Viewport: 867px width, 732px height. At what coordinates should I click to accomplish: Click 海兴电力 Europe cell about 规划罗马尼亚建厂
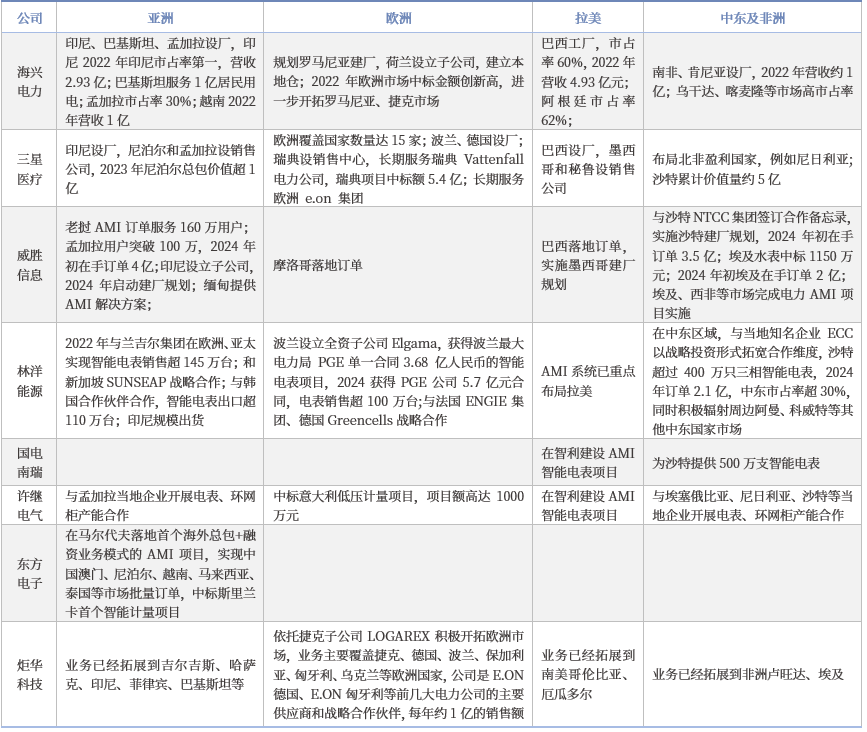point(398,81)
